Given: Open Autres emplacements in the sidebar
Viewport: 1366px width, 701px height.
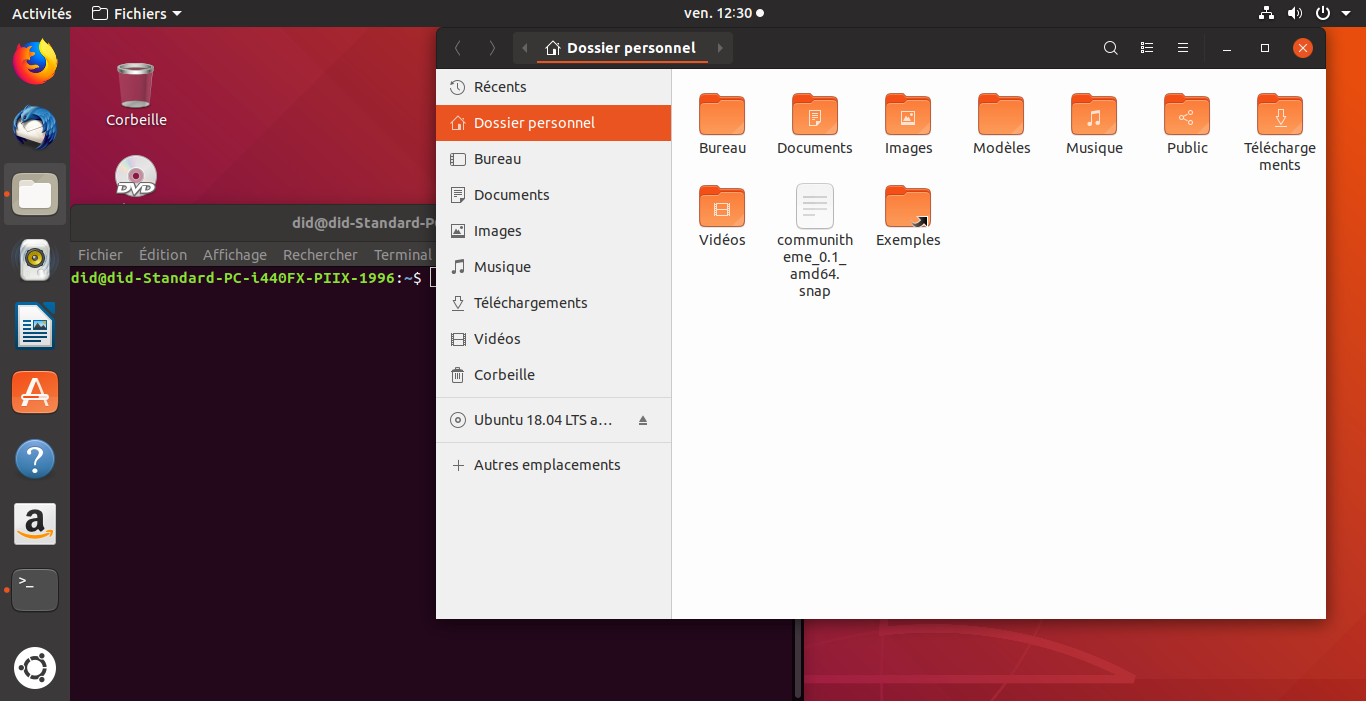Looking at the screenshot, I should coord(553,465).
